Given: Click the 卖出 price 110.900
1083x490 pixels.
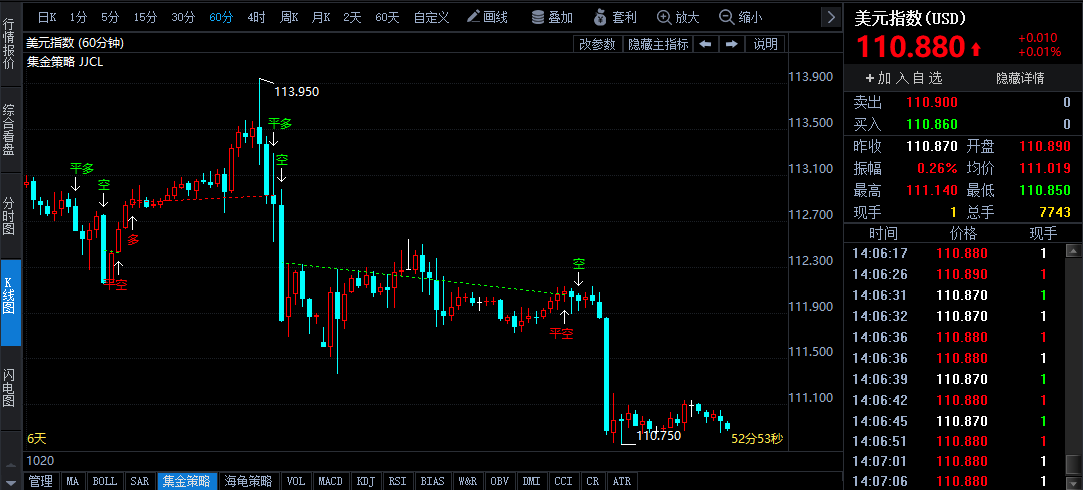Looking at the screenshot, I should click(x=932, y=103).
